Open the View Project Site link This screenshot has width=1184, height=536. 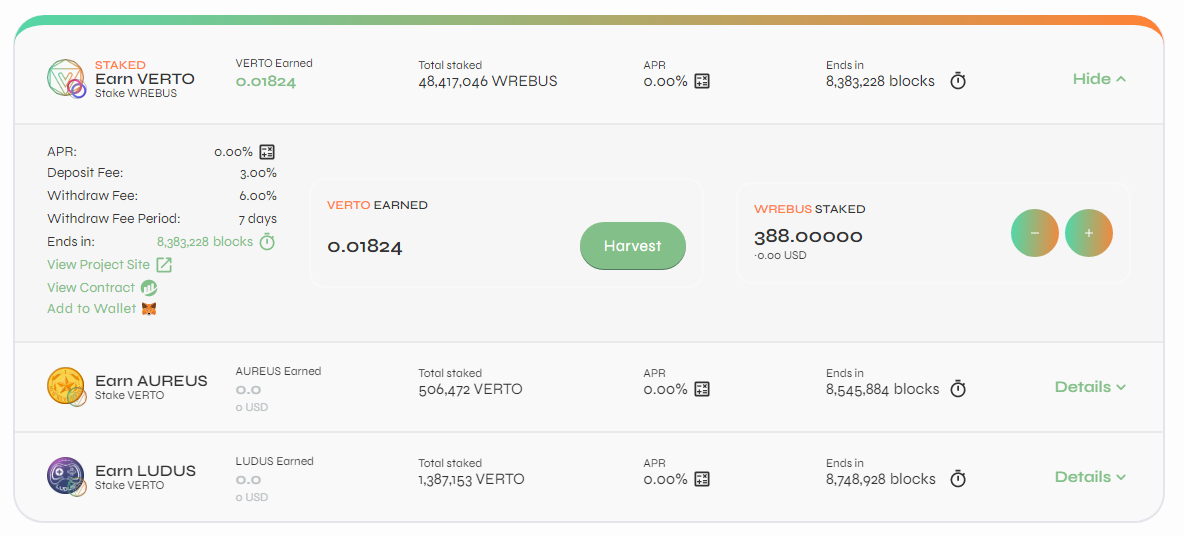(x=109, y=265)
